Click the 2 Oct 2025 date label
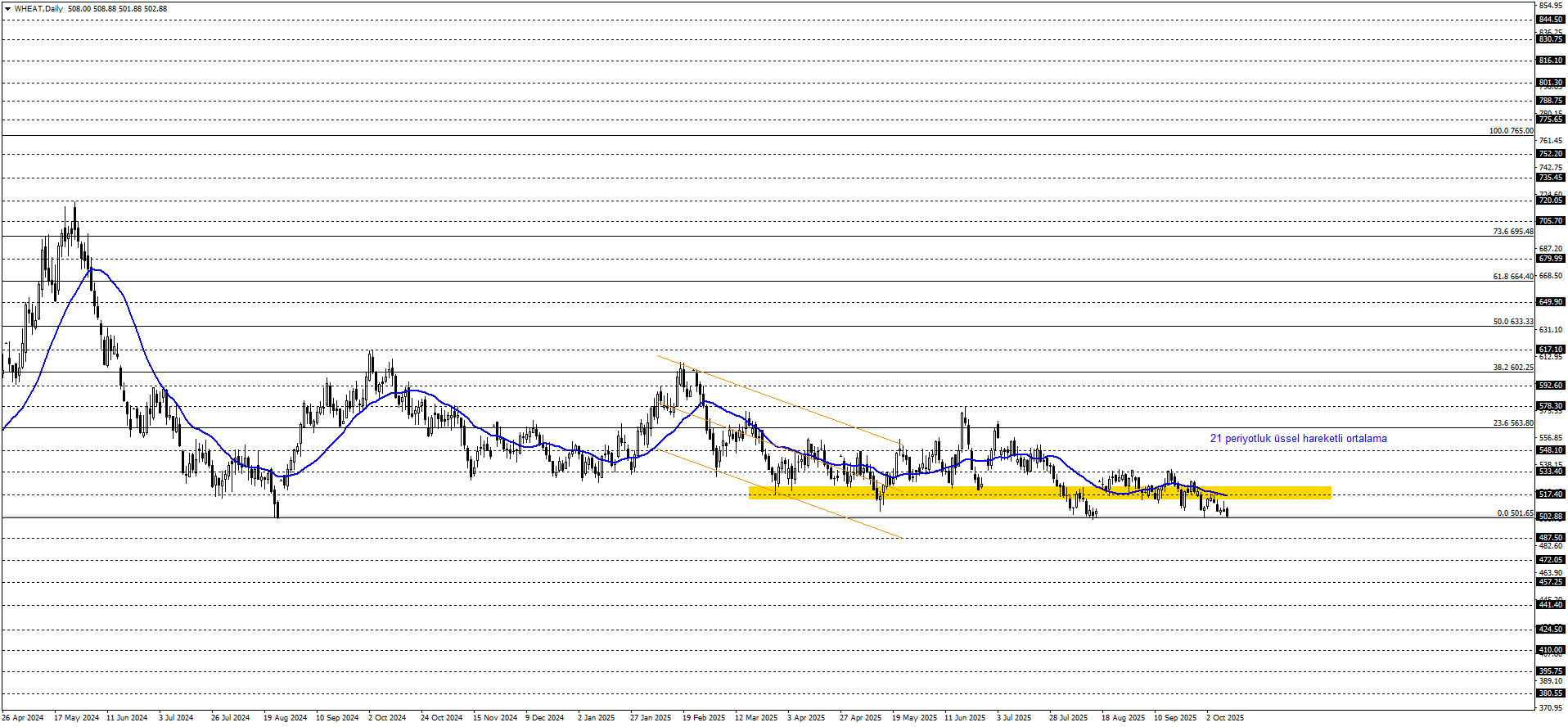This screenshot has height=727, width=1568. point(1224,718)
